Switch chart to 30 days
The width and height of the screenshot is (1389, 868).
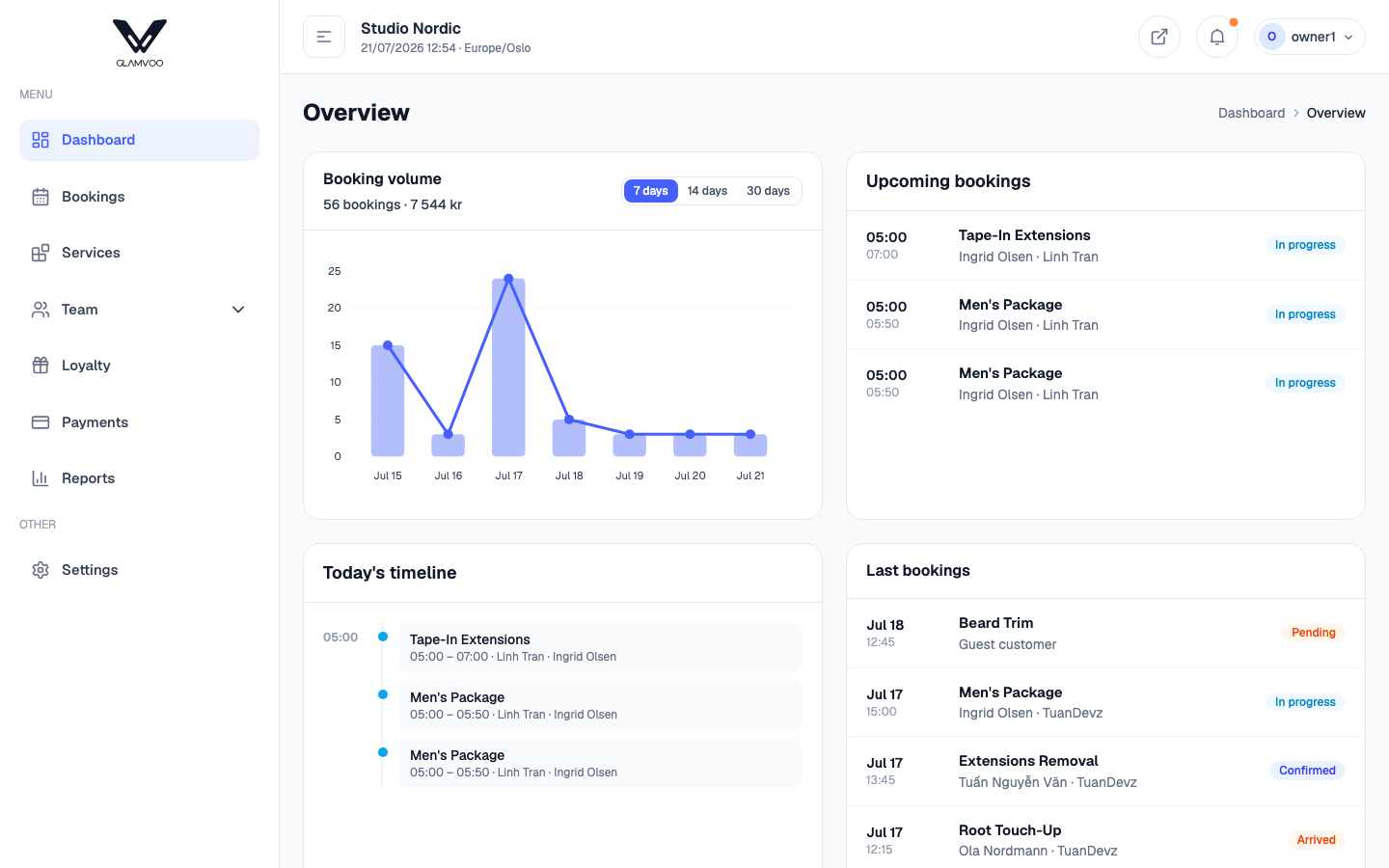pos(768,191)
